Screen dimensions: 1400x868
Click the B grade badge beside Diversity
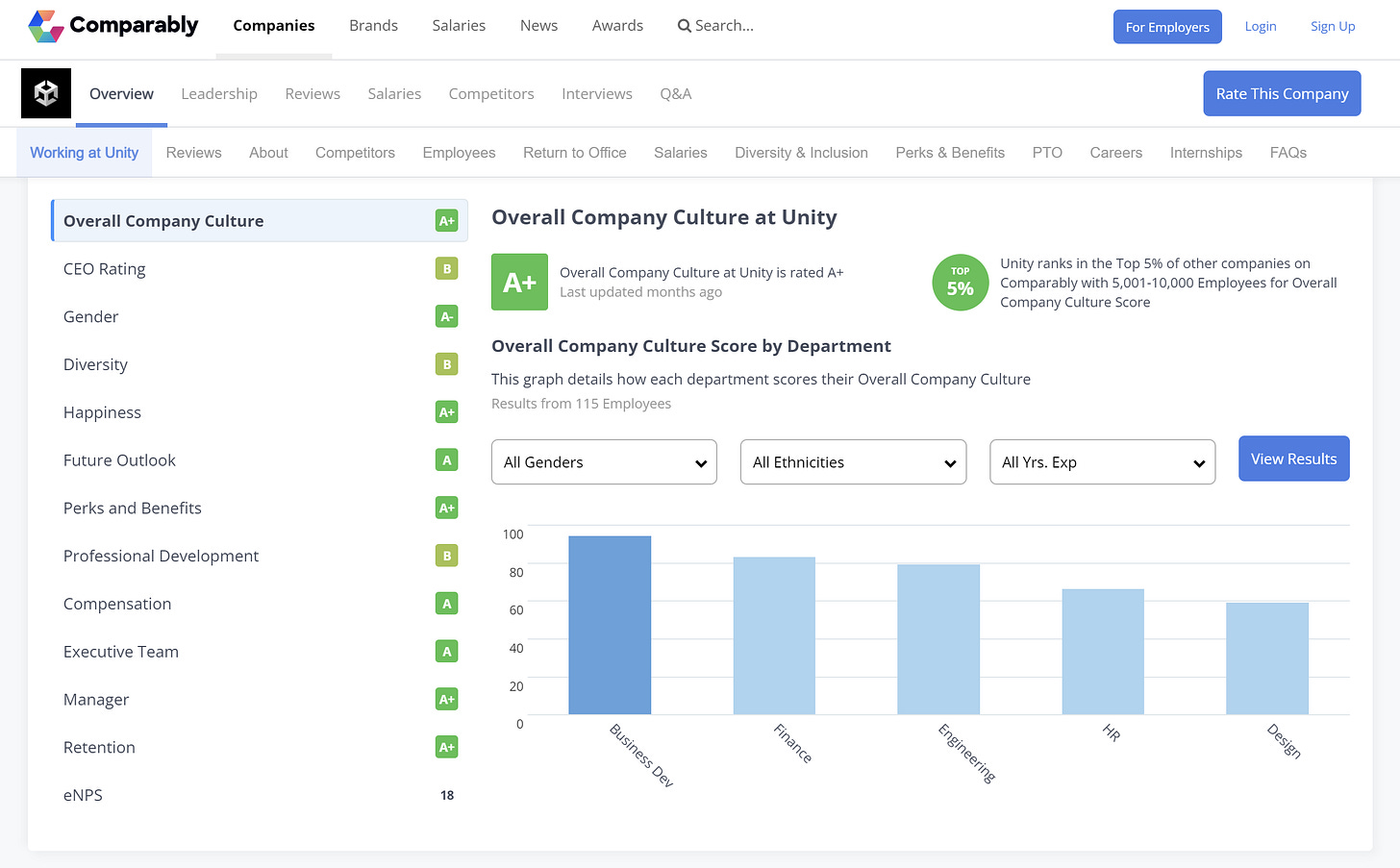pos(446,364)
